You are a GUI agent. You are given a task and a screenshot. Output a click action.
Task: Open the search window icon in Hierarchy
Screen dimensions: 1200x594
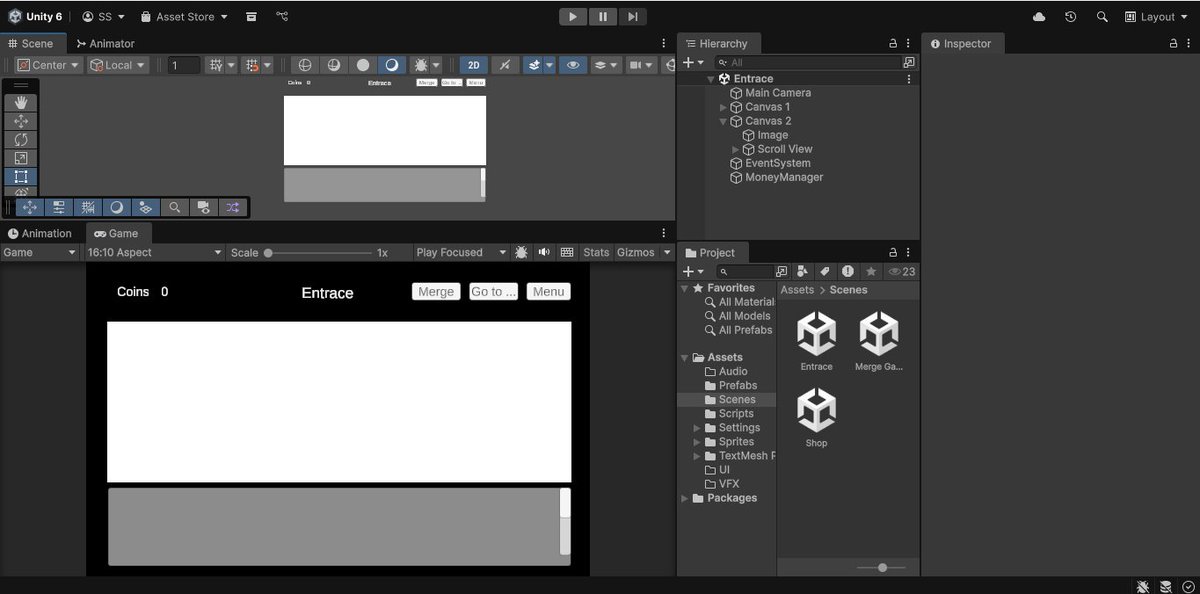tap(908, 62)
